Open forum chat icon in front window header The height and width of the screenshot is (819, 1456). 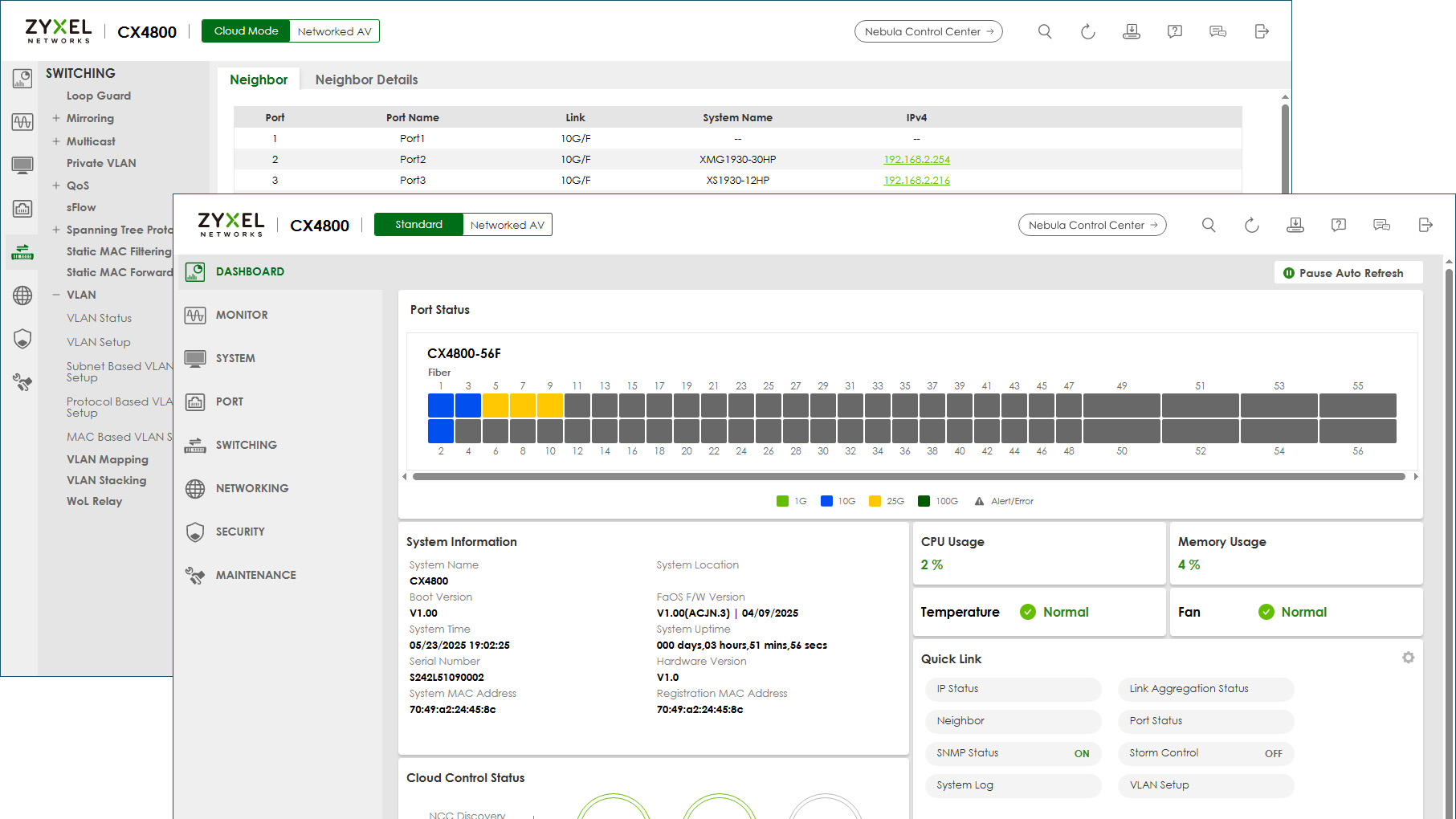click(1382, 225)
